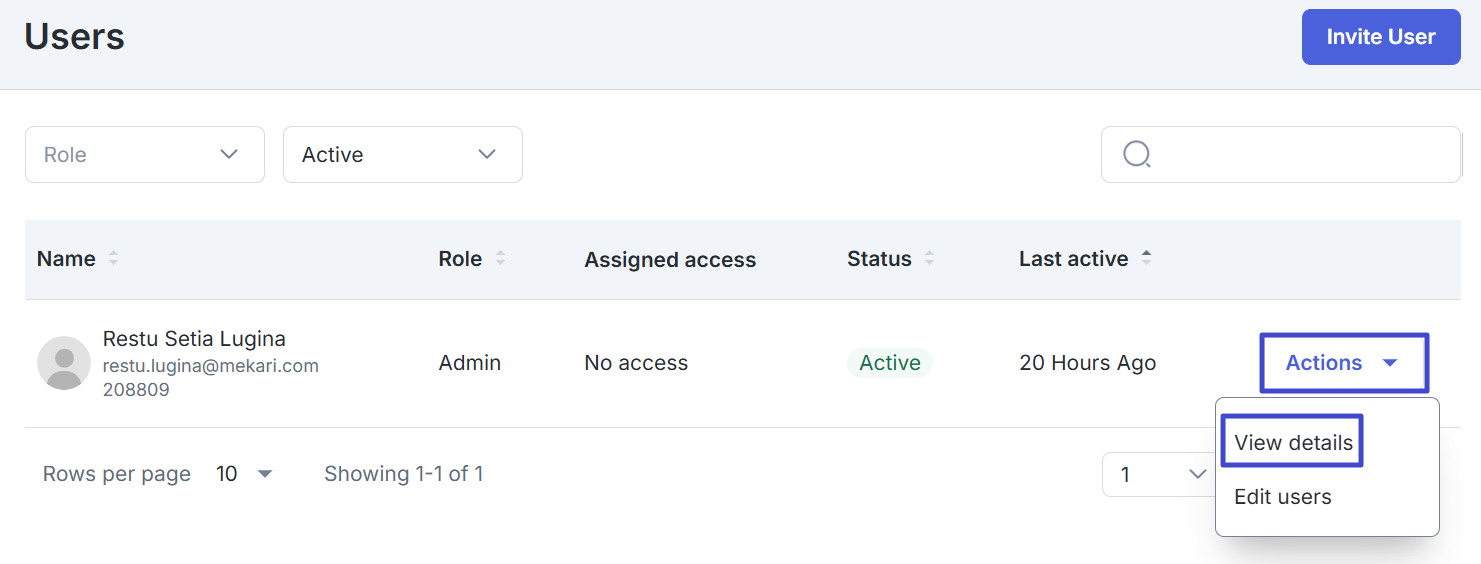Click the Role filter chevron
Screen dimensions: 1481x564
click(229, 155)
